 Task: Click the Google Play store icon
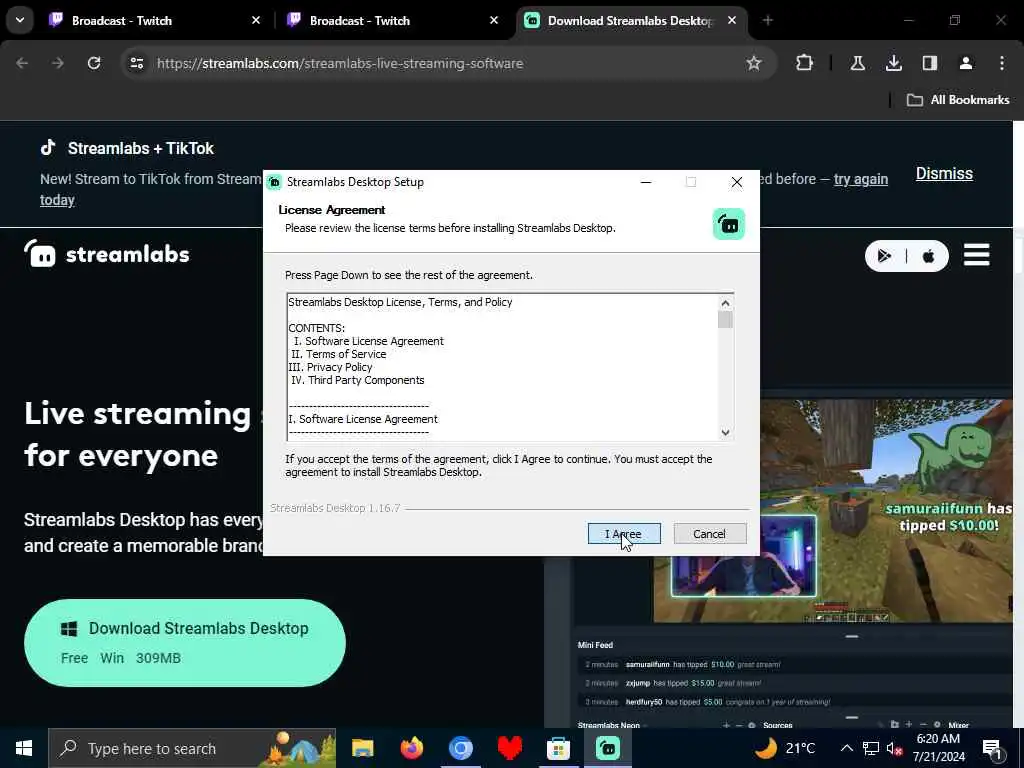click(885, 256)
